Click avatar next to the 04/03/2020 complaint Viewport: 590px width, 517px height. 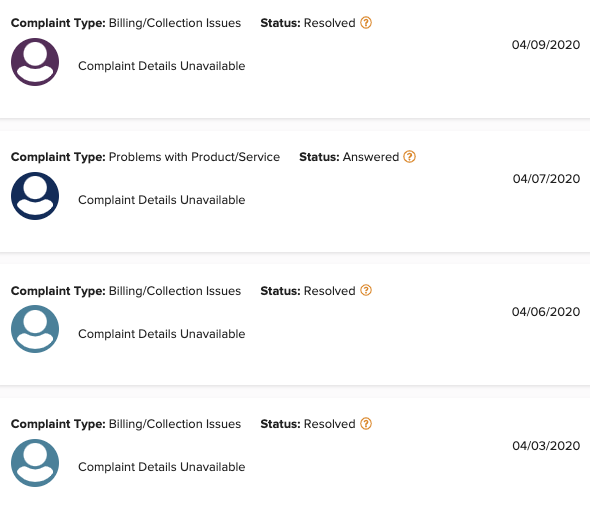[35, 463]
